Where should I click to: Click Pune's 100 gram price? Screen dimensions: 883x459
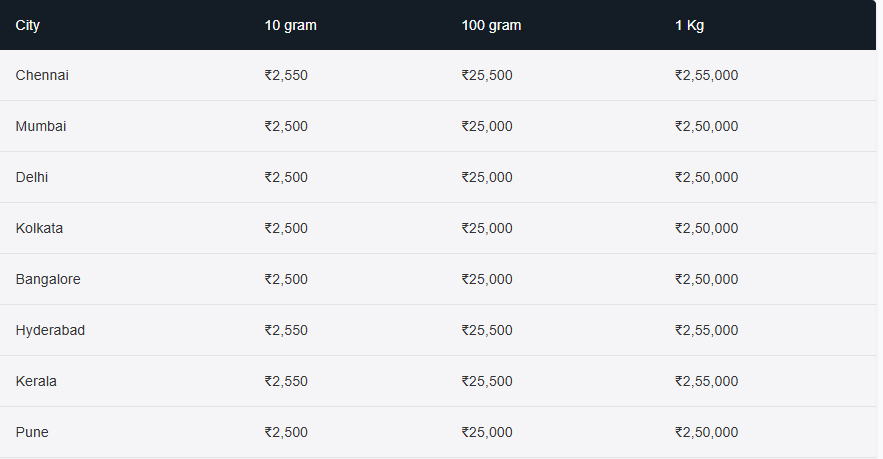487,432
